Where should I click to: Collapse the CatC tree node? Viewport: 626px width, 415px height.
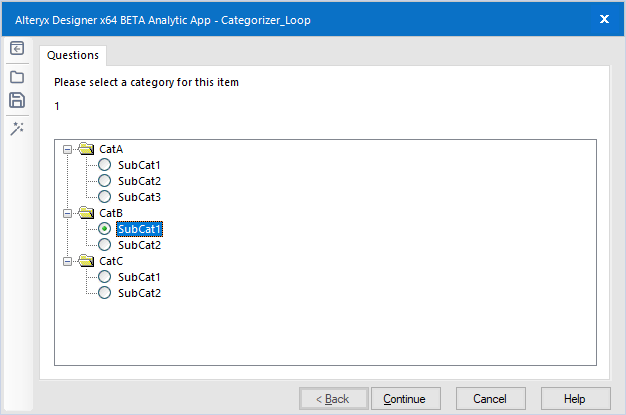68,261
